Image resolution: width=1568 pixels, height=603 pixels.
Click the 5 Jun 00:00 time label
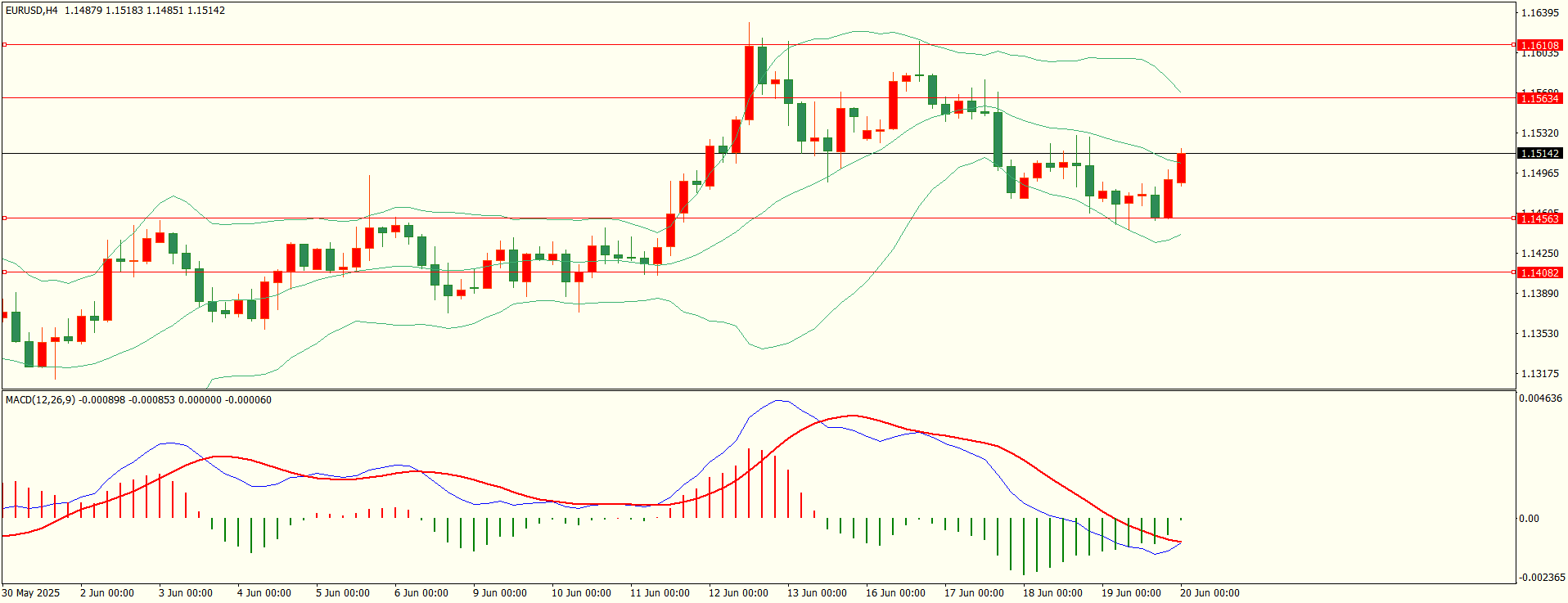click(x=343, y=593)
